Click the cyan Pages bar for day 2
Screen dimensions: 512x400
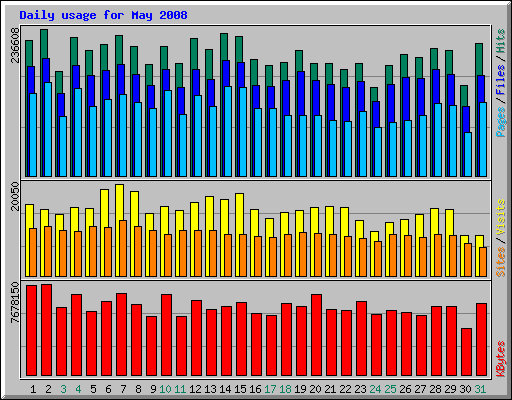pyautogui.click(x=48, y=129)
